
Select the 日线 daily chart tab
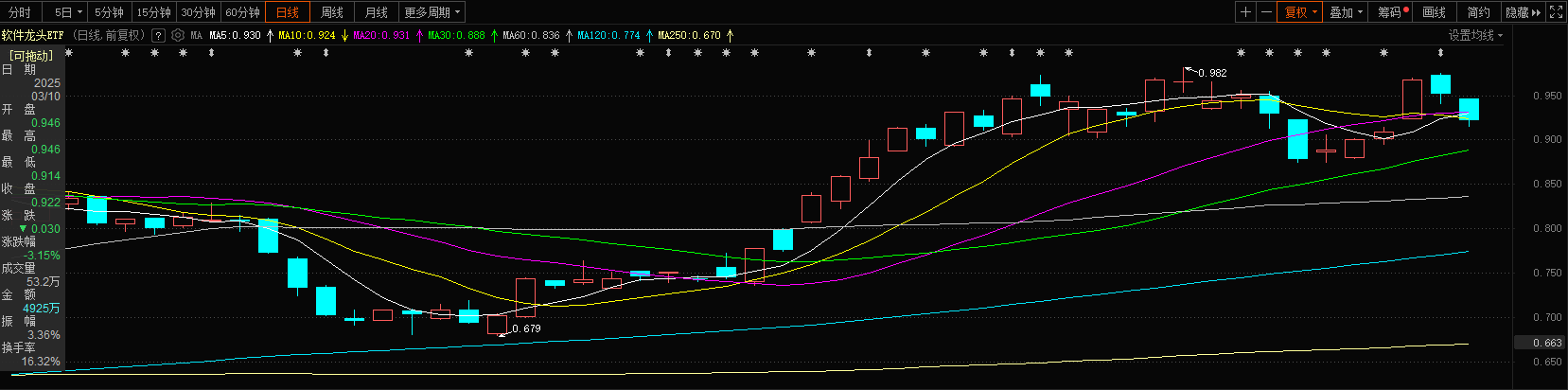288,12
